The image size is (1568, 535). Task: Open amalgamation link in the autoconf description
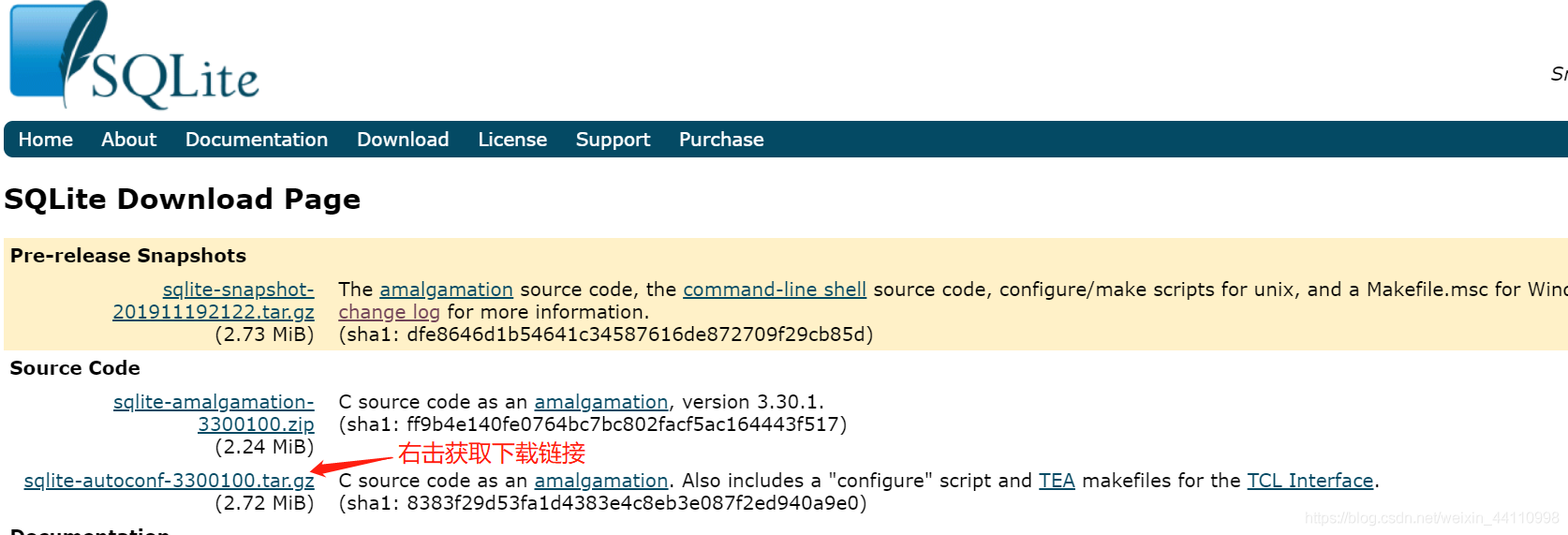600,481
